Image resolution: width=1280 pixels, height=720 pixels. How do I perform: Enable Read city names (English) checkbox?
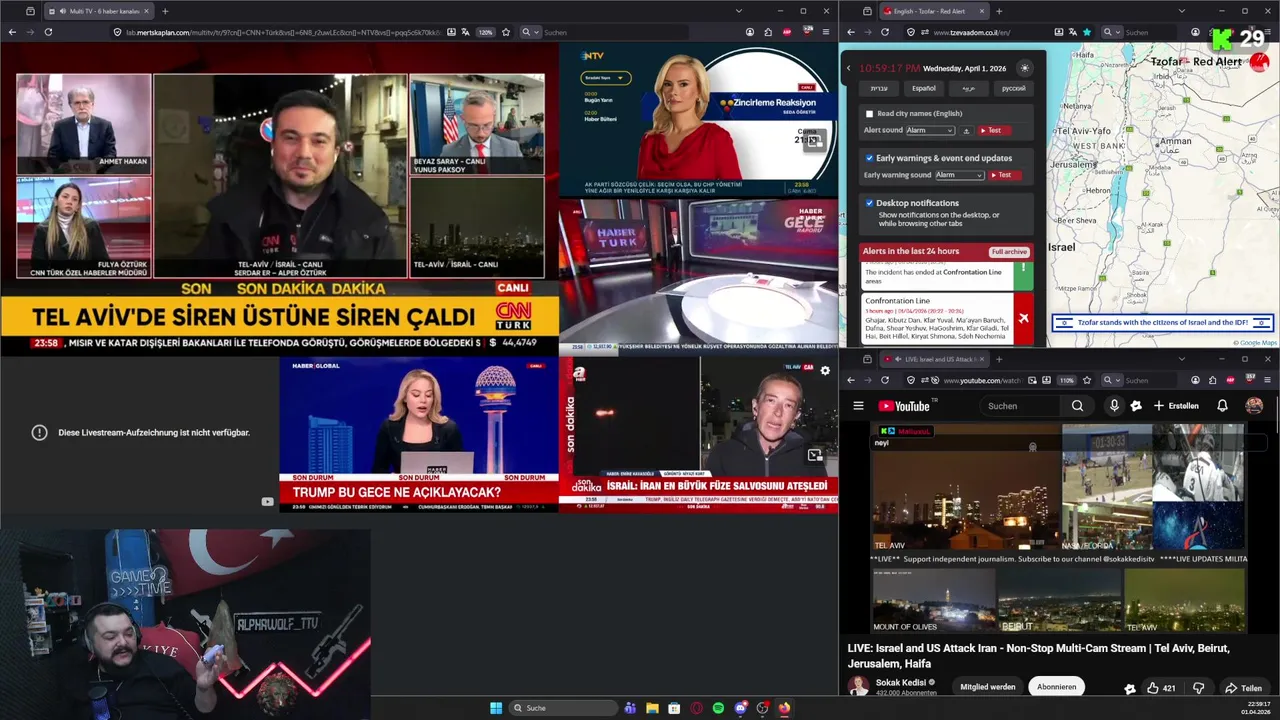pos(869,114)
